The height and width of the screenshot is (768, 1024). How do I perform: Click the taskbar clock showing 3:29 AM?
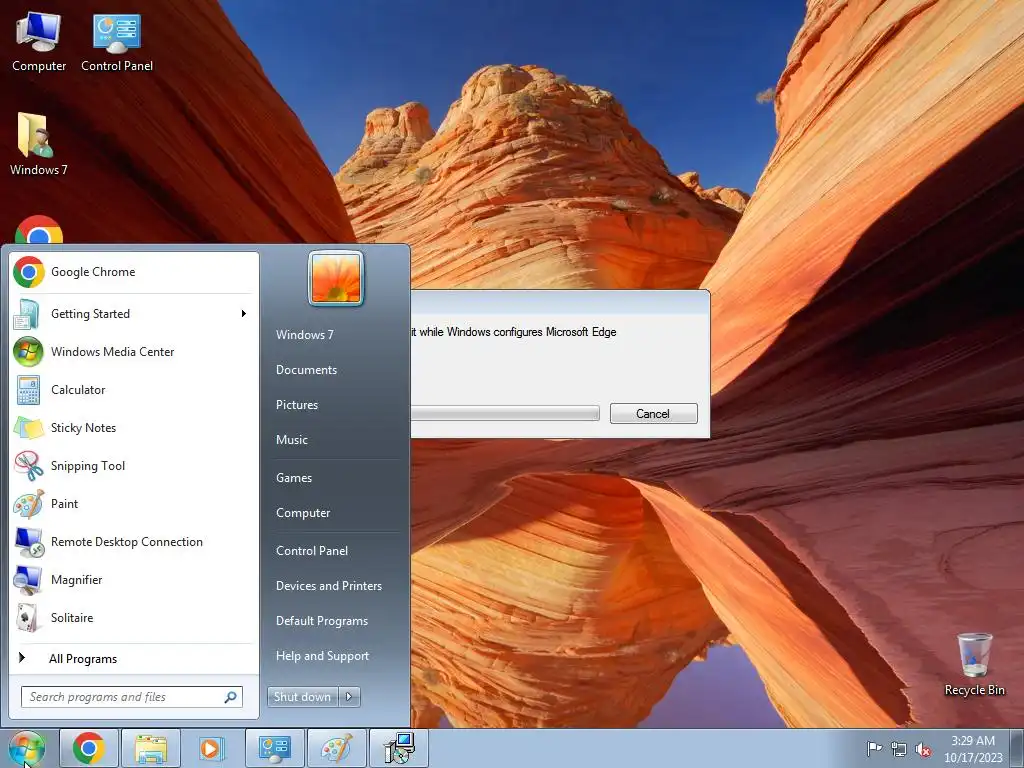[x=973, y=749]
